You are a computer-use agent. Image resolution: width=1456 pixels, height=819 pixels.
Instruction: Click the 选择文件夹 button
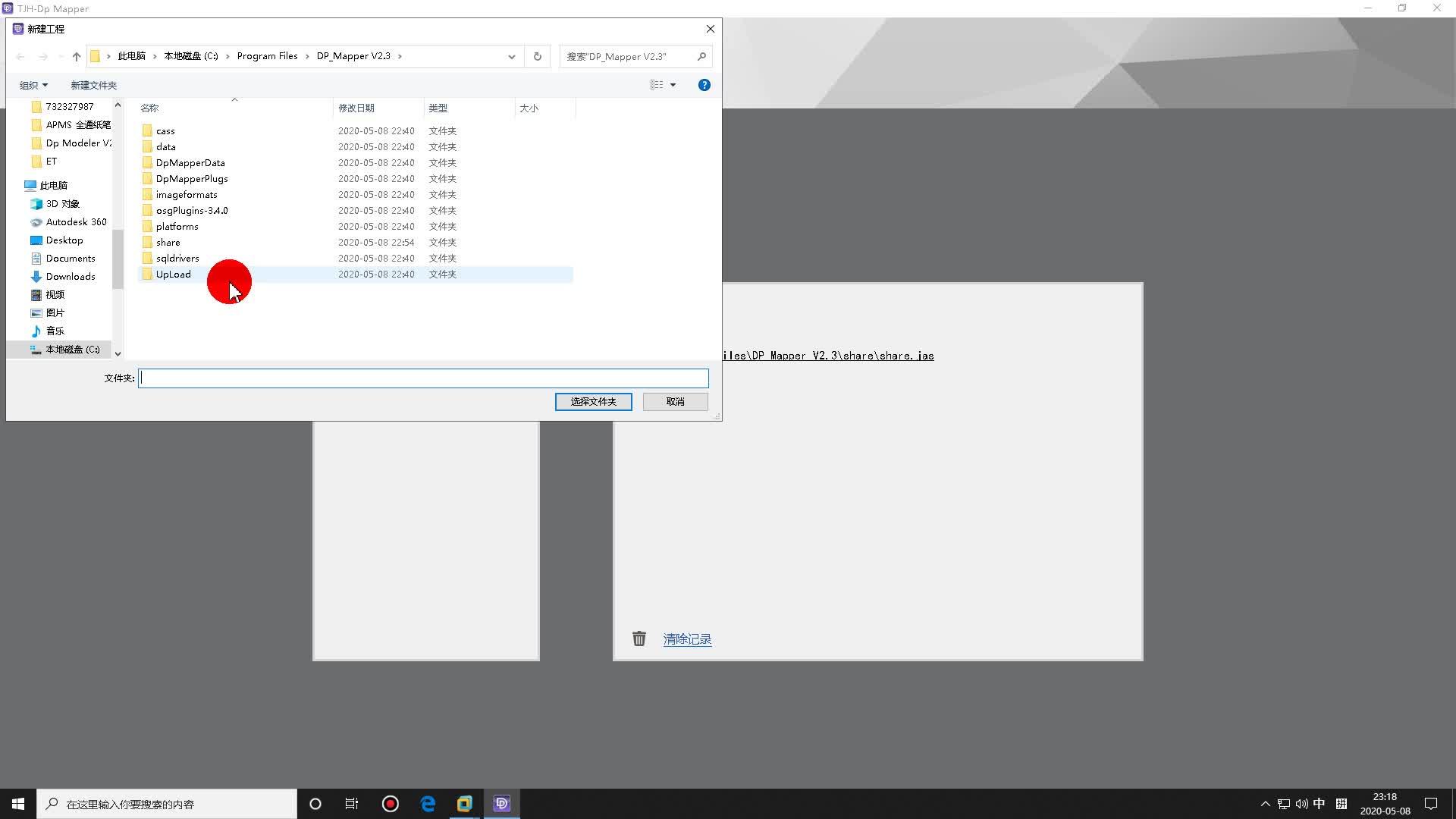(x=593, y=402)
